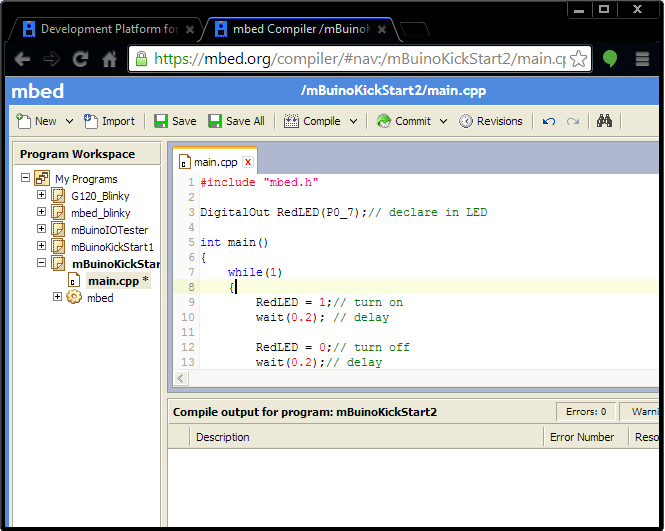Viewport: 665px width, 531px height.
Task: Click line 3 DigitalOut declaration
Action: pos(344,212)
